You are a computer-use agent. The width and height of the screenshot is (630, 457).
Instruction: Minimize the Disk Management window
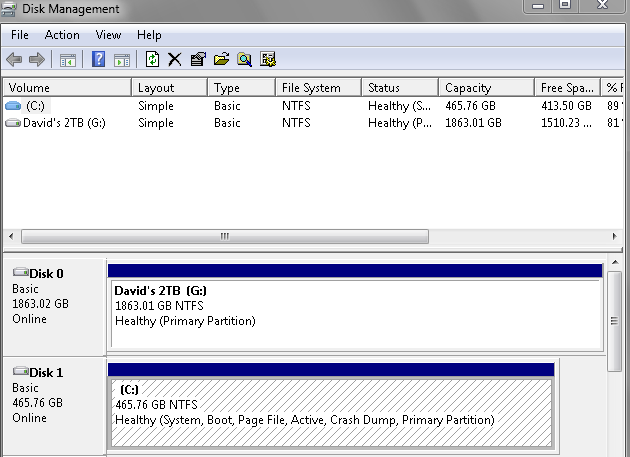pyautogui.click(x=538, y=6)
